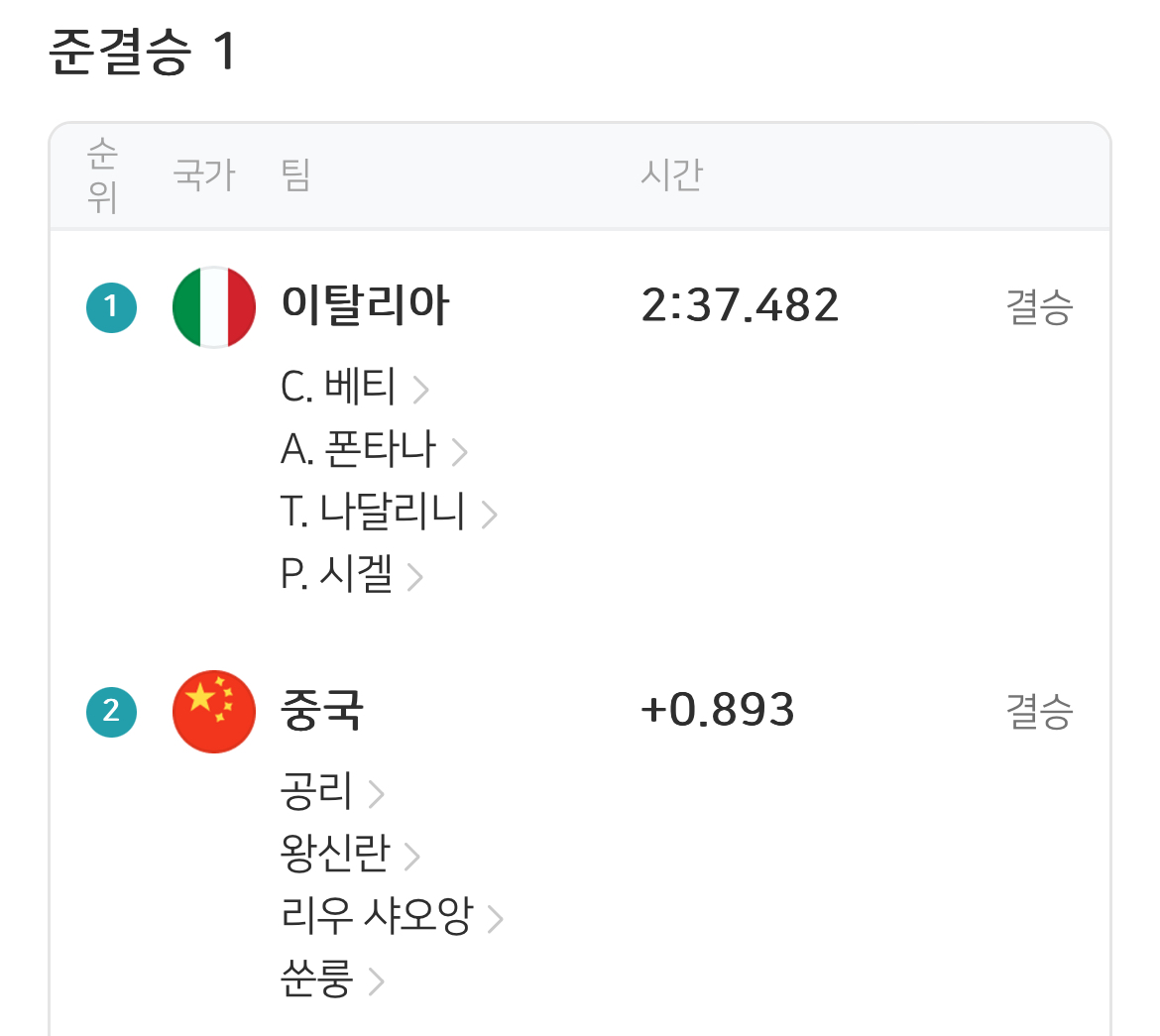Open athlete P. 시겔 profile
1160x1036 pixels.
[x=337, y=575]
